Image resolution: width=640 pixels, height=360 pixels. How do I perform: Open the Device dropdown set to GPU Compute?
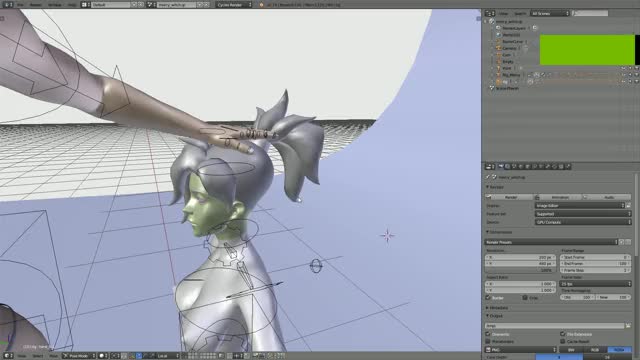pyautogui.click(x=583, y=222)
